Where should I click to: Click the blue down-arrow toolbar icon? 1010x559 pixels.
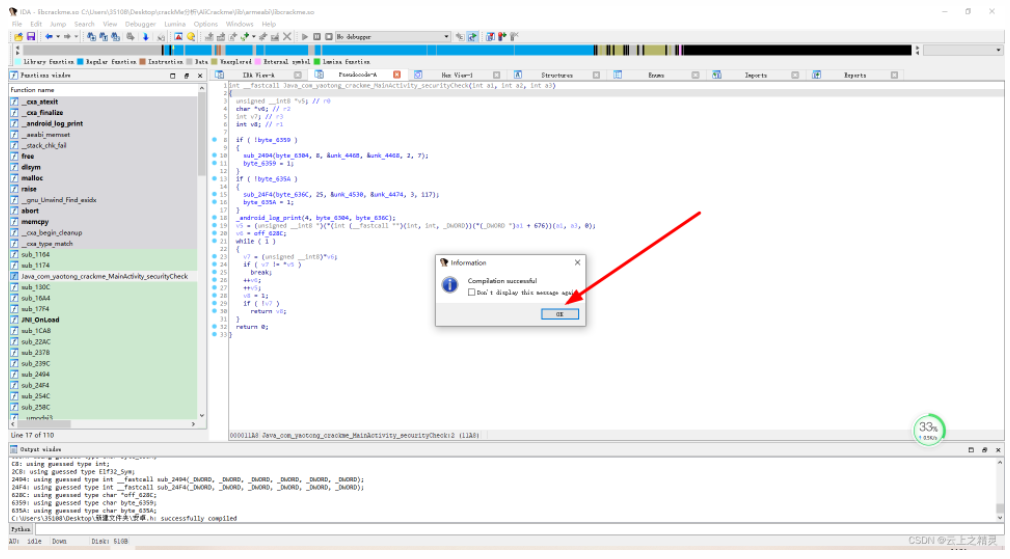pyautogui.click(x=146, y=37)
